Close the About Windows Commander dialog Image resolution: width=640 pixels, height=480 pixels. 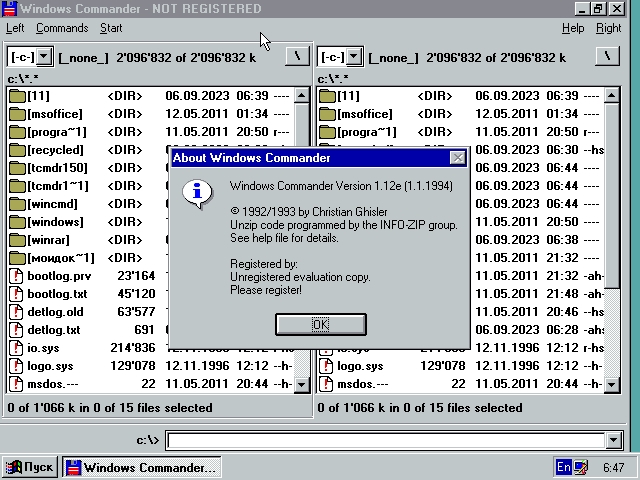coord(457,158)
